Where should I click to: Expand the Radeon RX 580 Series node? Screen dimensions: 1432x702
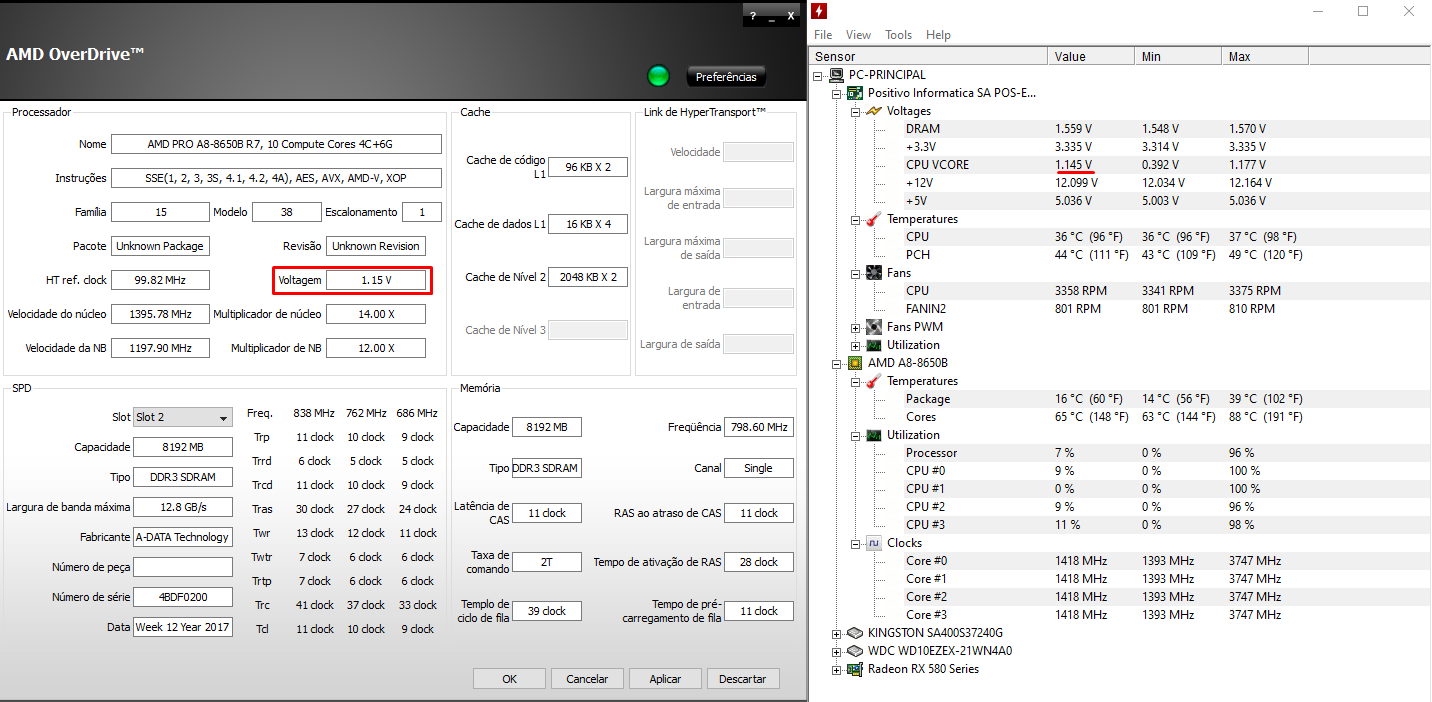pos(837,669)
